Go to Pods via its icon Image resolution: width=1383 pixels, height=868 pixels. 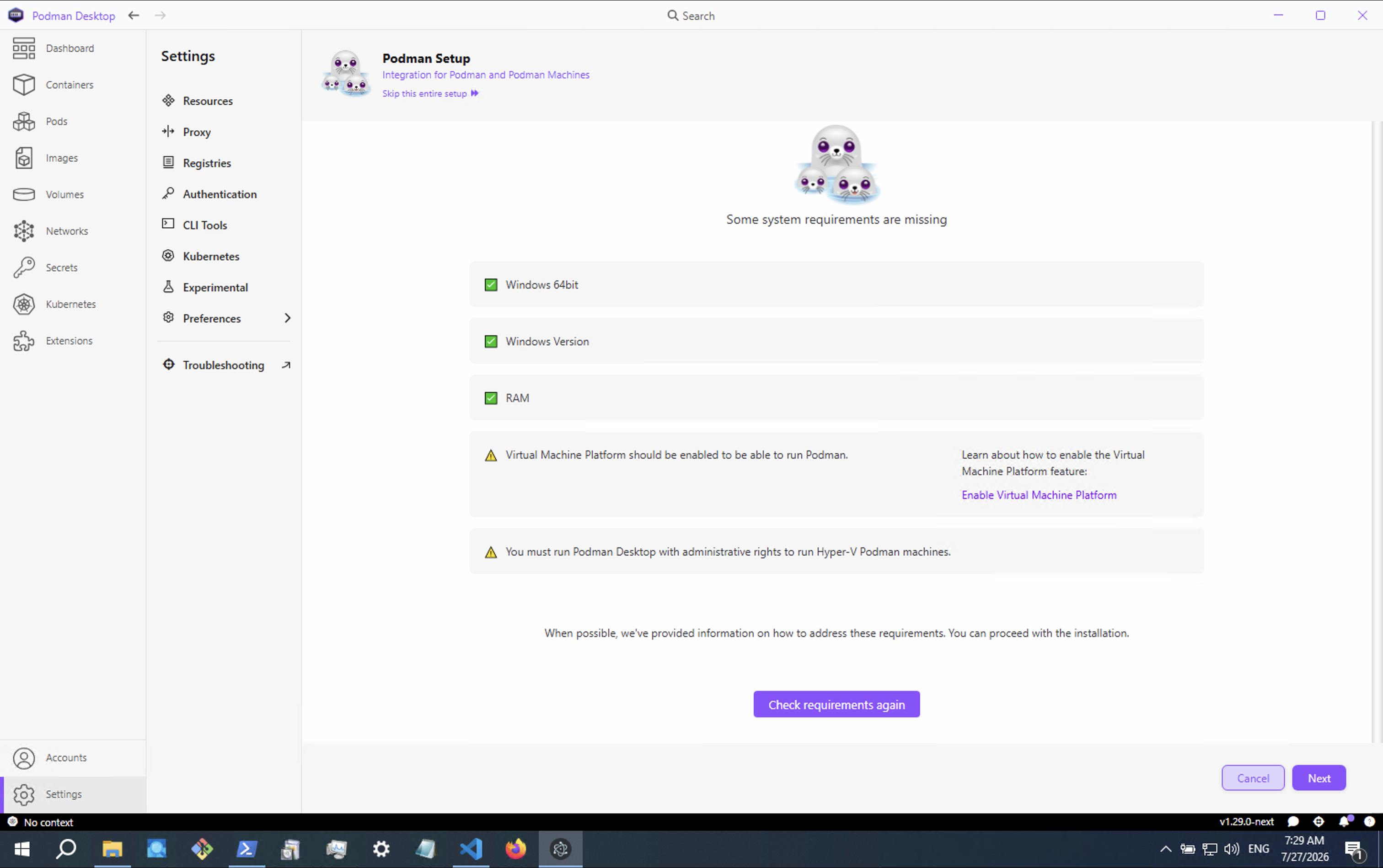pos(23,121)
